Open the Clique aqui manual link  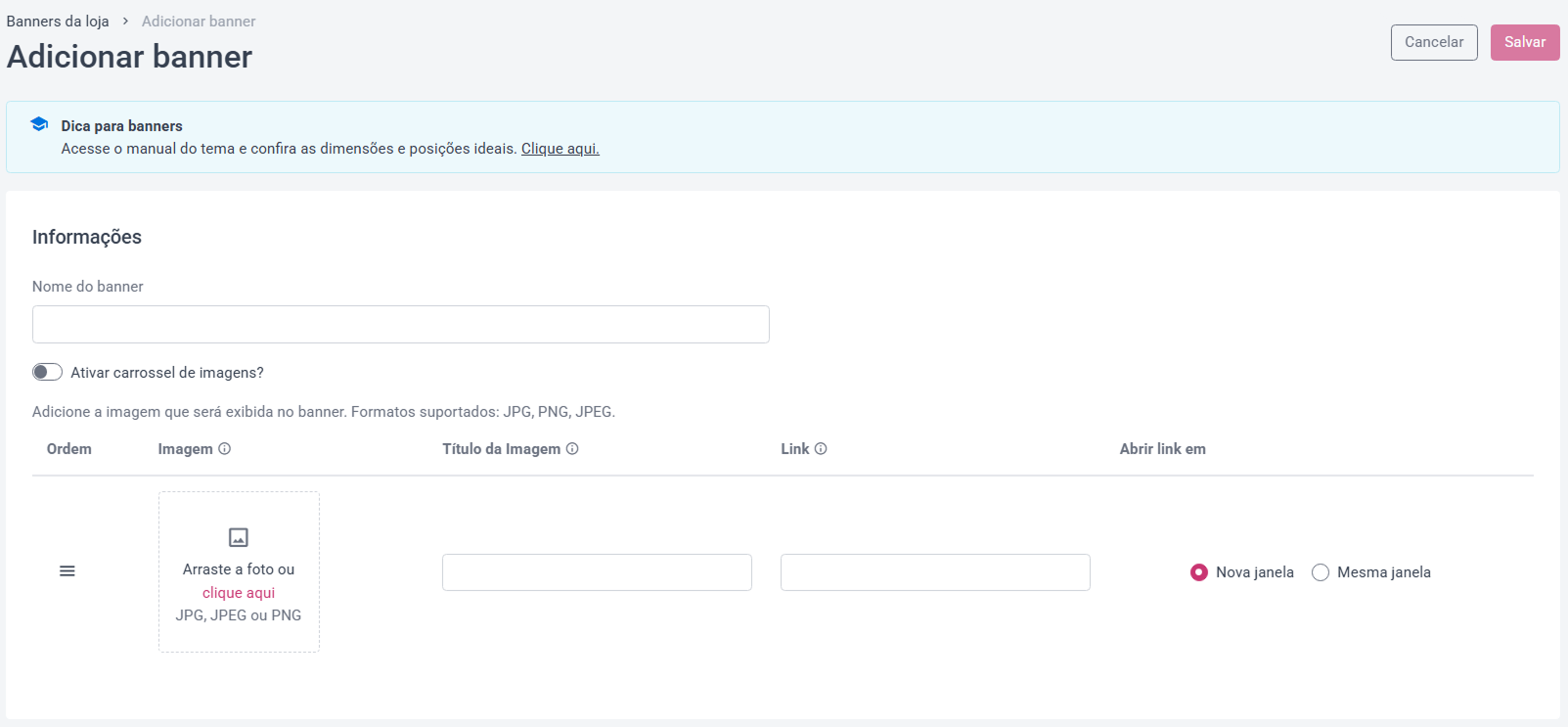pyautogui.click(x=560, y=149)
